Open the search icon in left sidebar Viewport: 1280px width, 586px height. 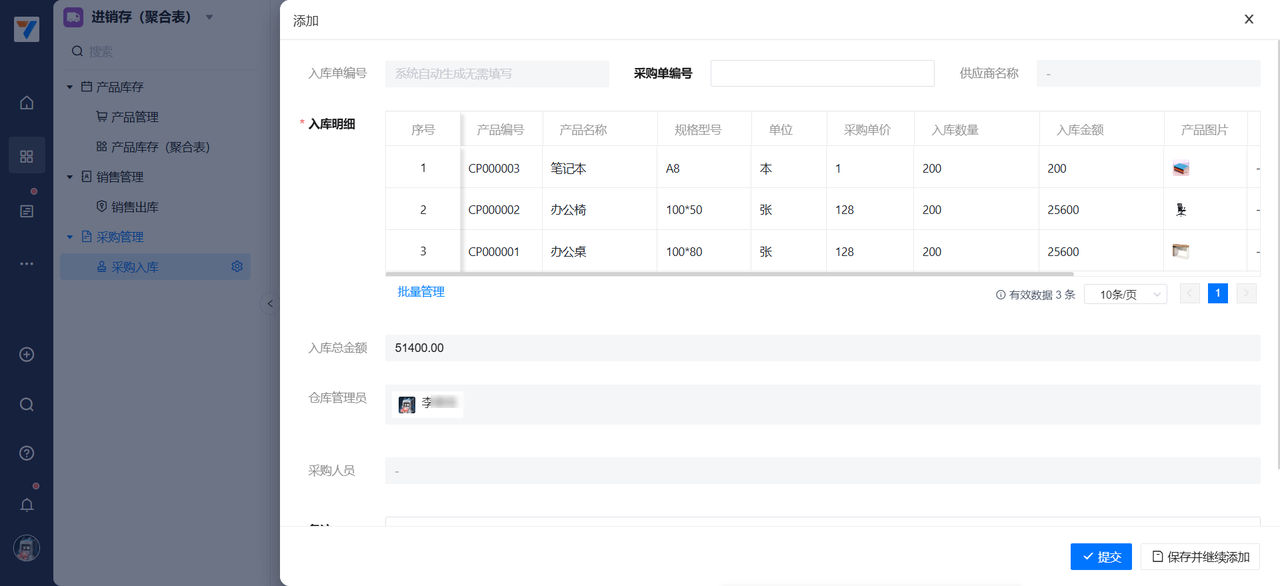27,405
